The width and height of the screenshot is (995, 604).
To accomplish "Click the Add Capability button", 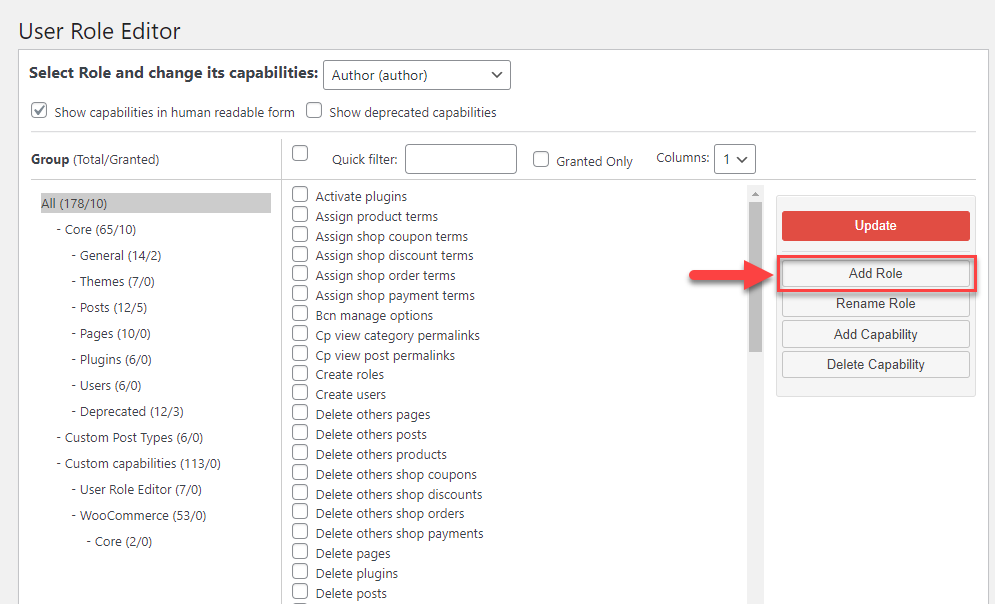I will [876, 334].
